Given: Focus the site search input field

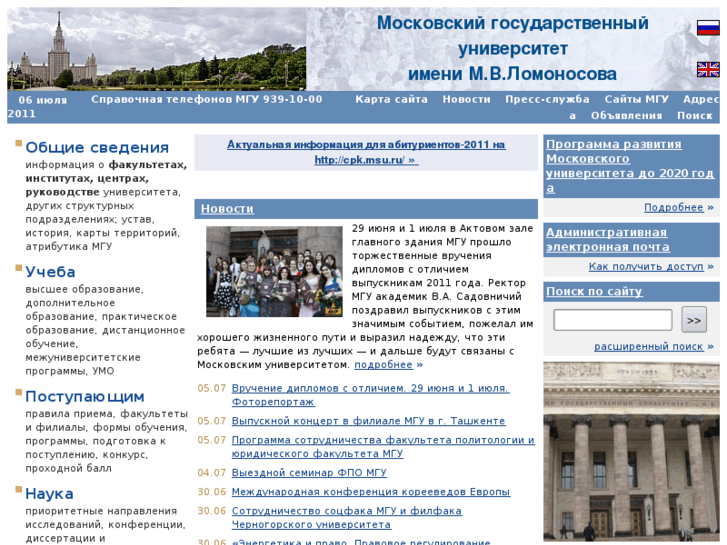Looking at the screenshot, I should (x=612, y=320).
